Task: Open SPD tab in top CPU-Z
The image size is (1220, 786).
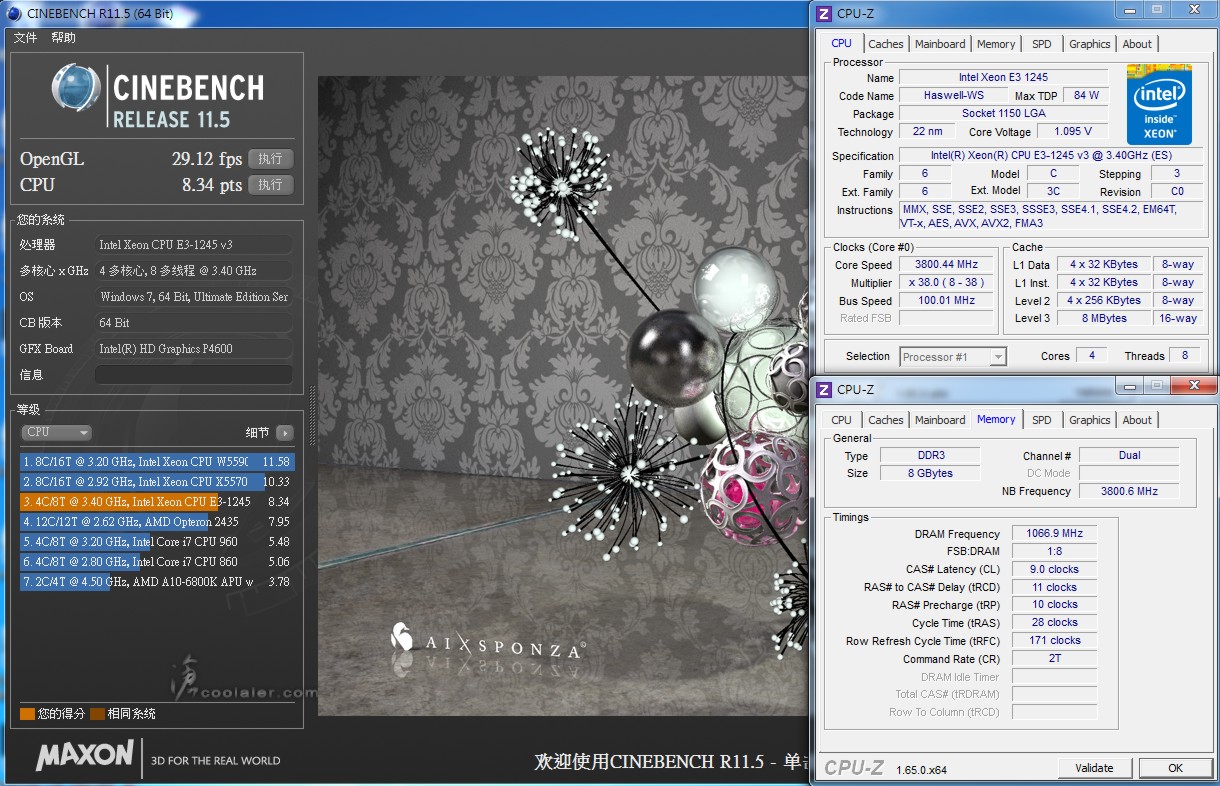Action: click(1042, 44)
